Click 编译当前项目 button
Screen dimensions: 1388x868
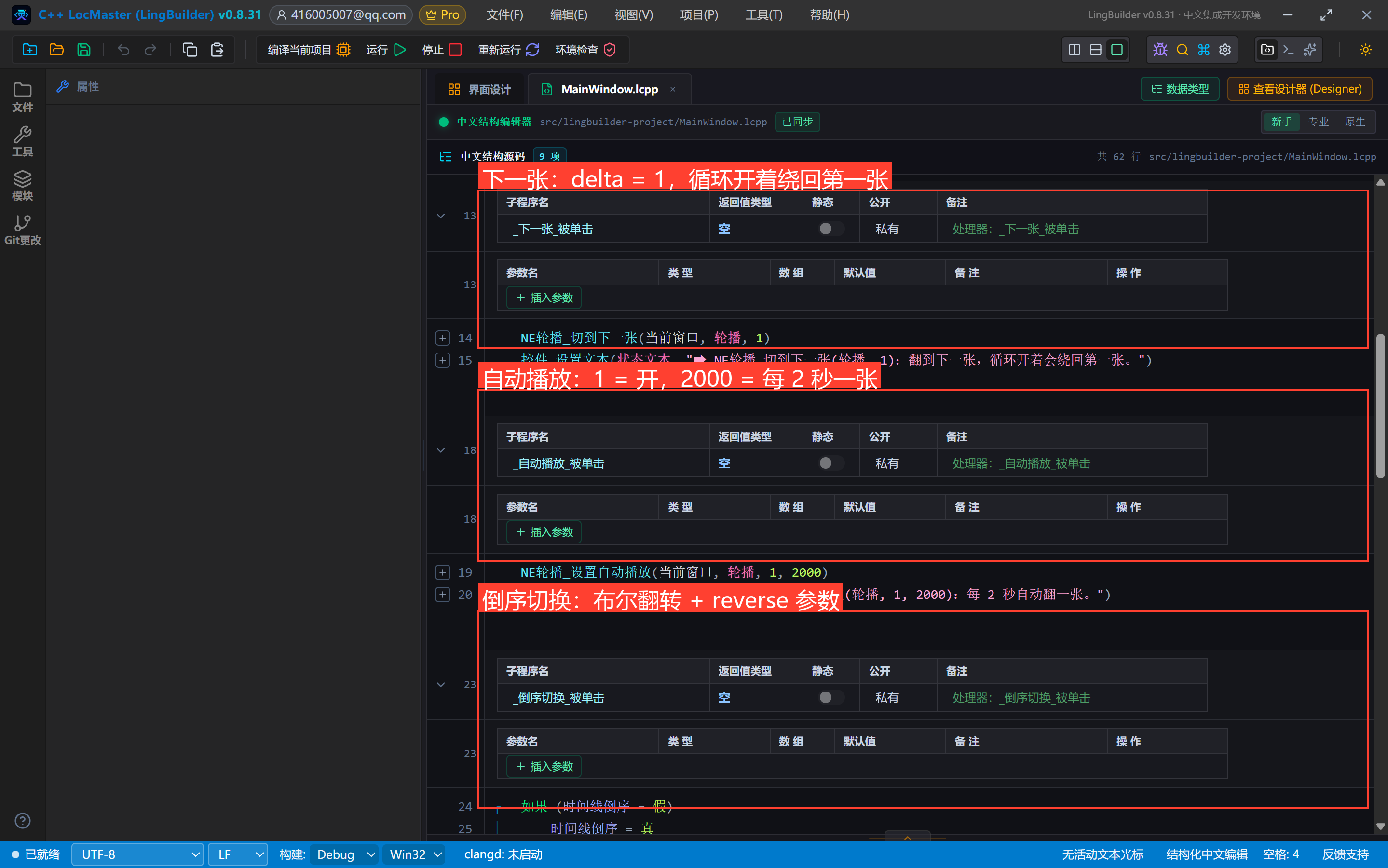coord(309,50)
